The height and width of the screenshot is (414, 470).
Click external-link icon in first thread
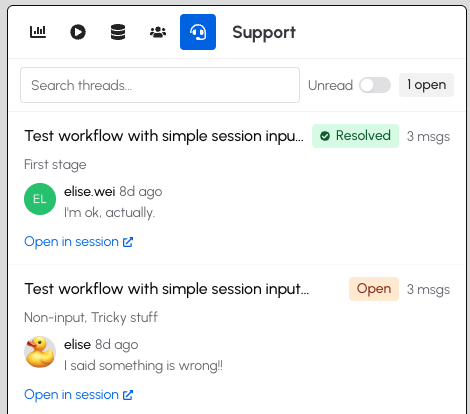pyautogui.click(x=128, y=242)
